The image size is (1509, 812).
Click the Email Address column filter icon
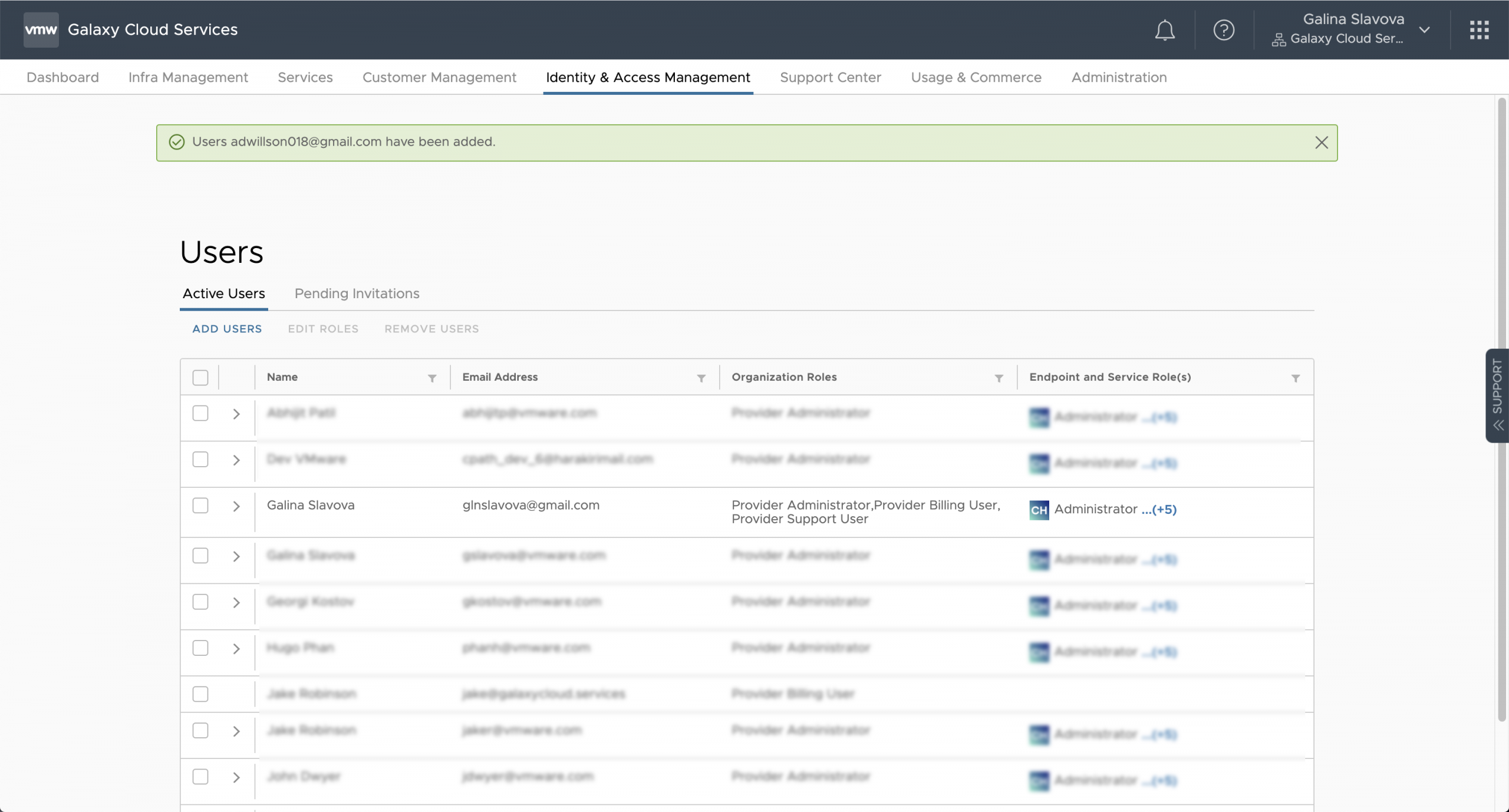click(701, 378)
